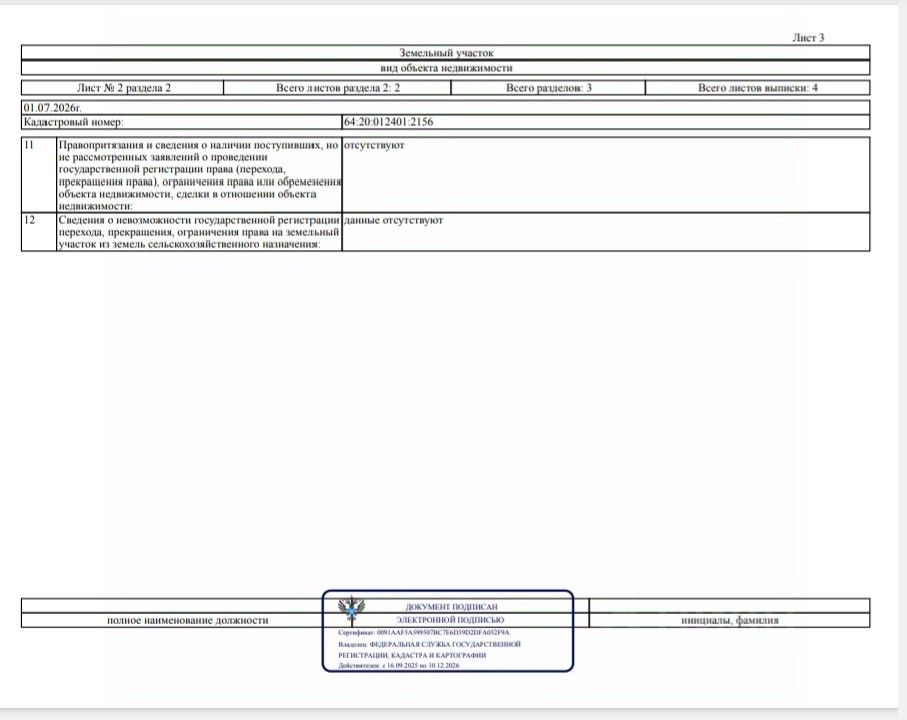Image resolution: width=907 pixels, height=720 pixels.
Task: Click the 'Правопритязания и сведения' description text
Action: coord(199,175)
